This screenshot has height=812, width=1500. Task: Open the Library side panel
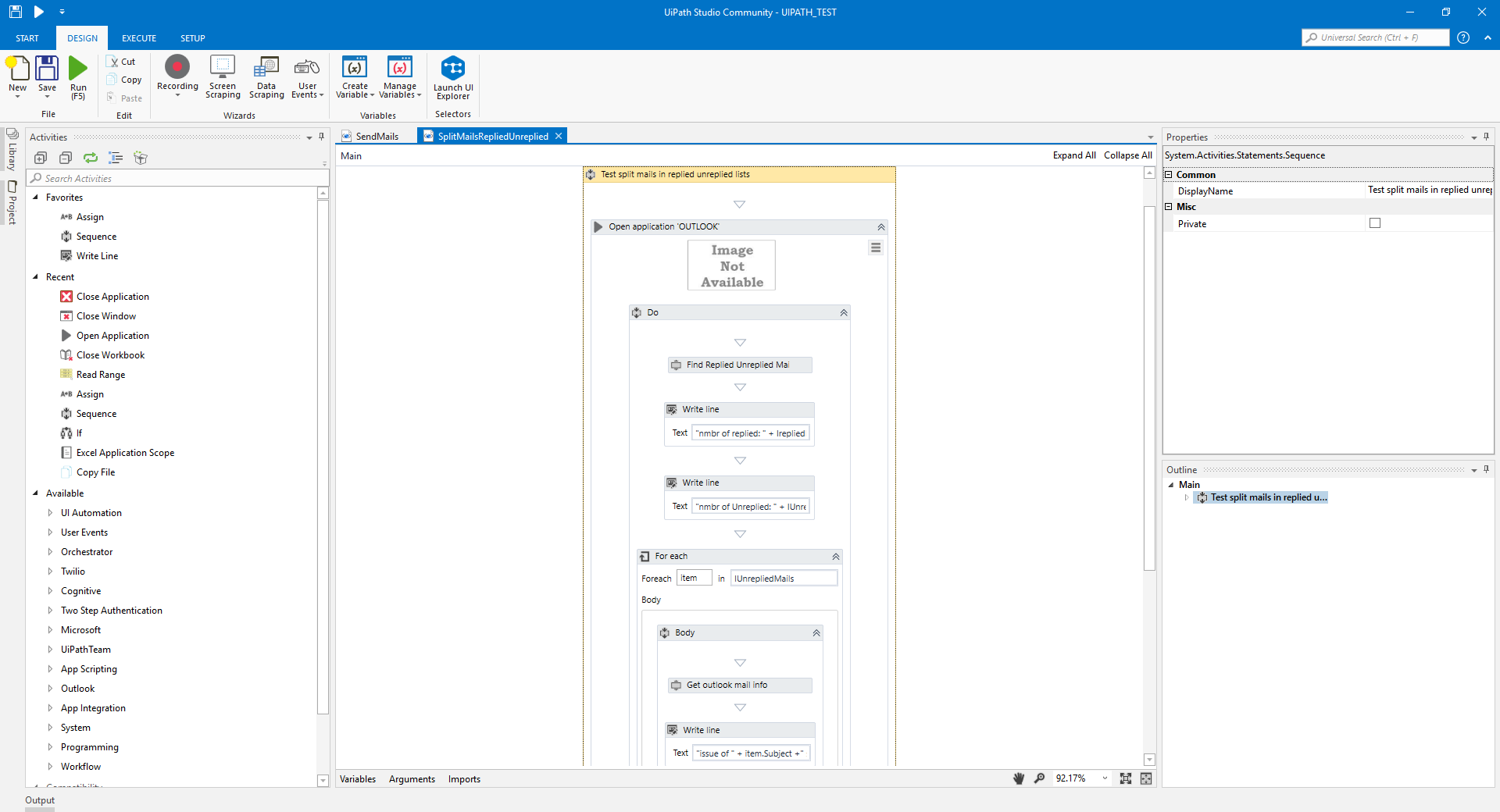12,148
